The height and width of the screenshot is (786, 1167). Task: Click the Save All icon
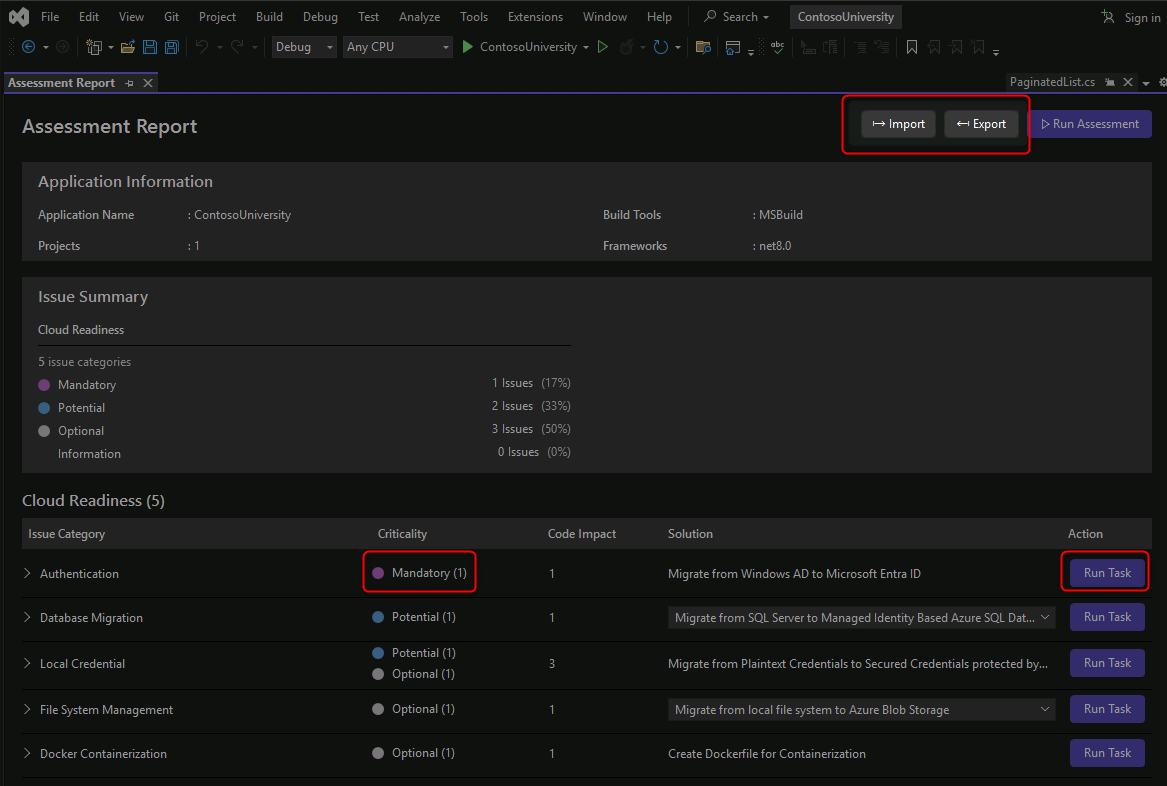pos(172,47)
